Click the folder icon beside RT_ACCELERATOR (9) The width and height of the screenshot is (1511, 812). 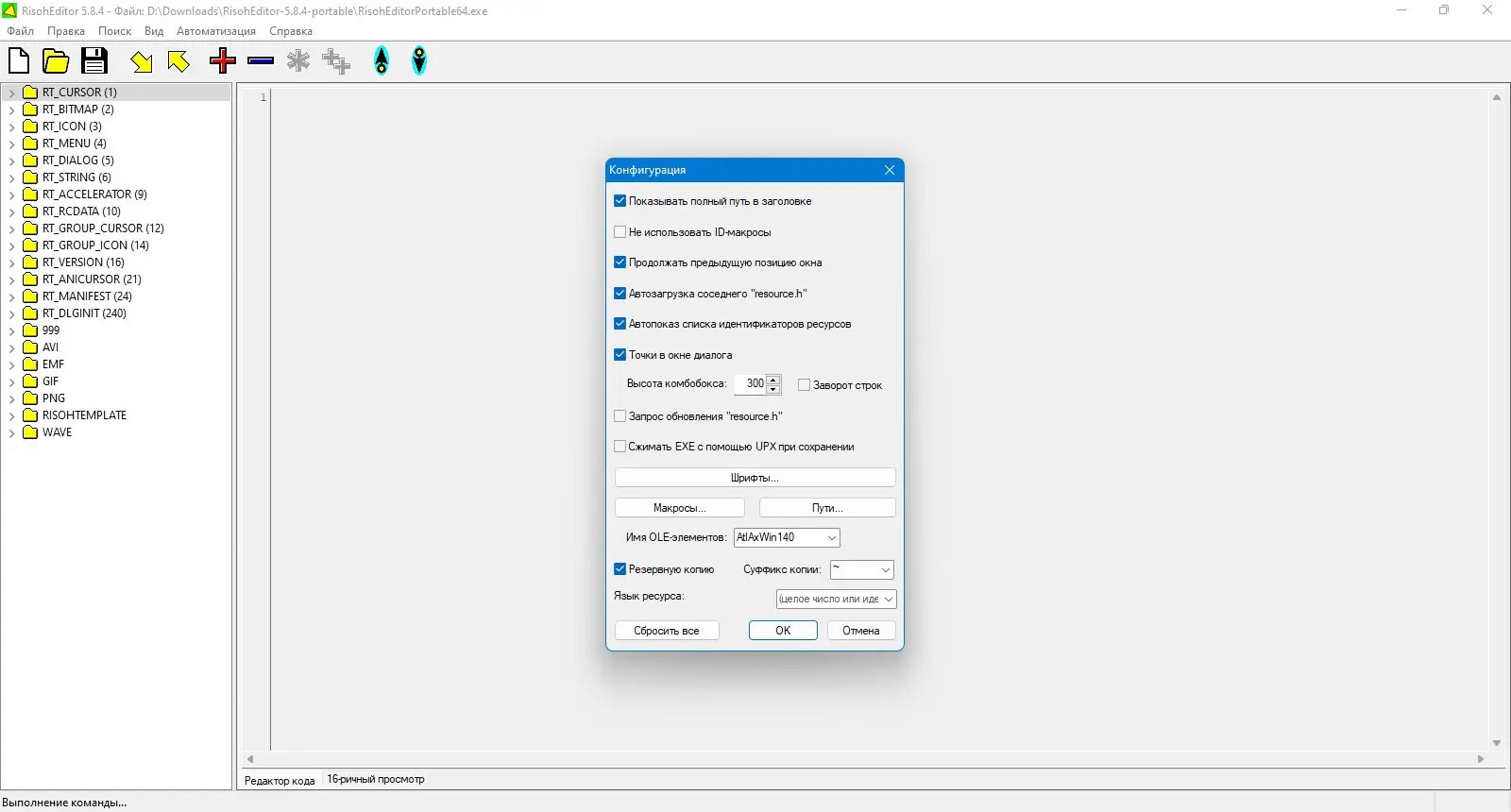(x=30, y=195)
